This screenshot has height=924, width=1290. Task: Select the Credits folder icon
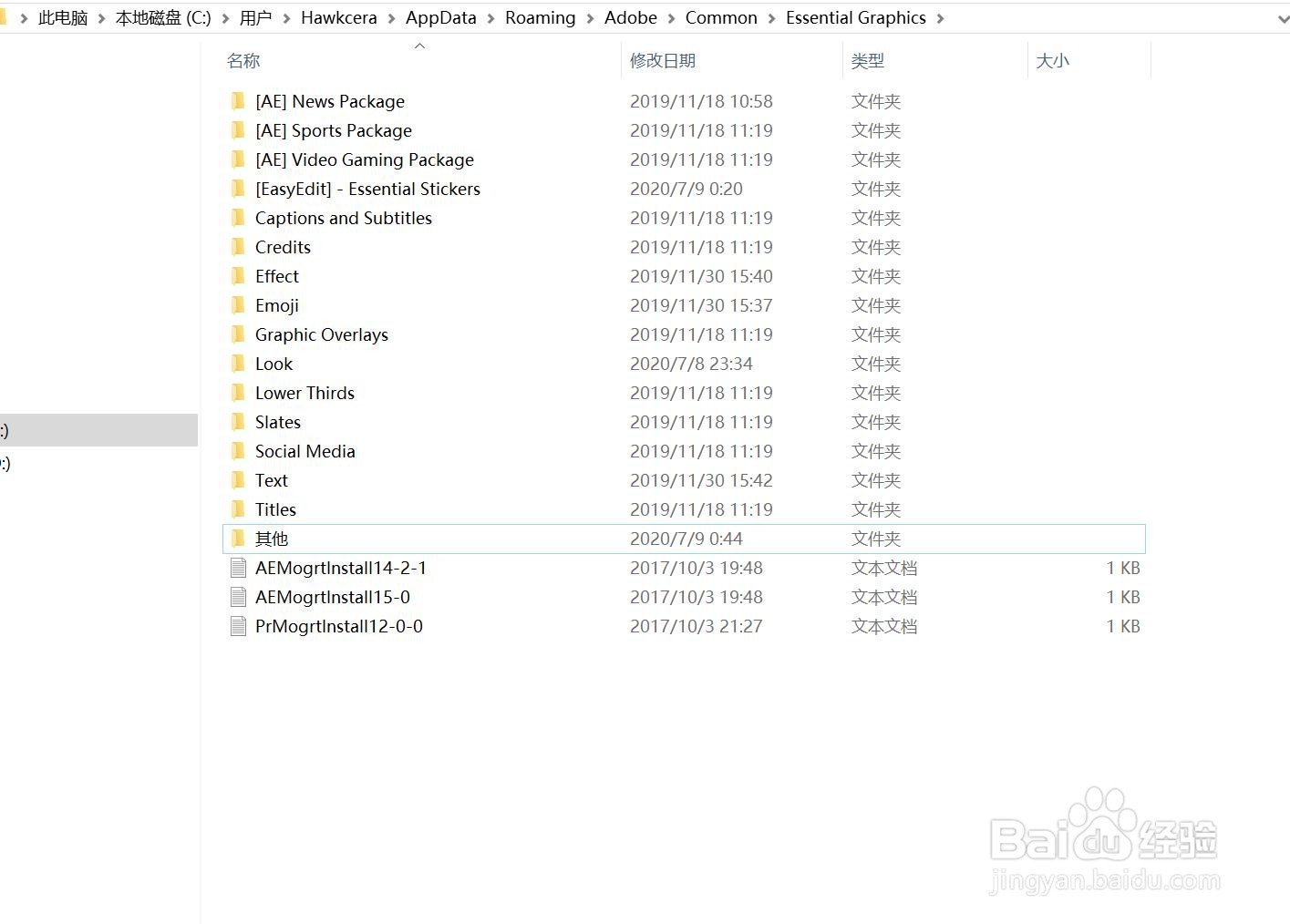click(238, 247)
